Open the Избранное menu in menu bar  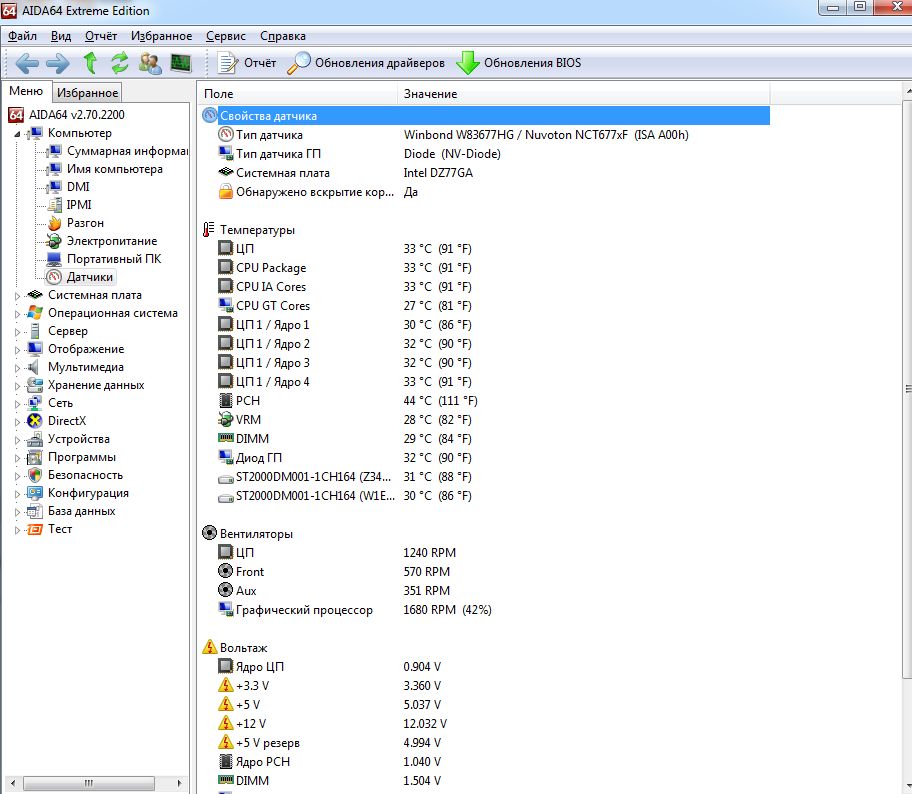[161, 36]
